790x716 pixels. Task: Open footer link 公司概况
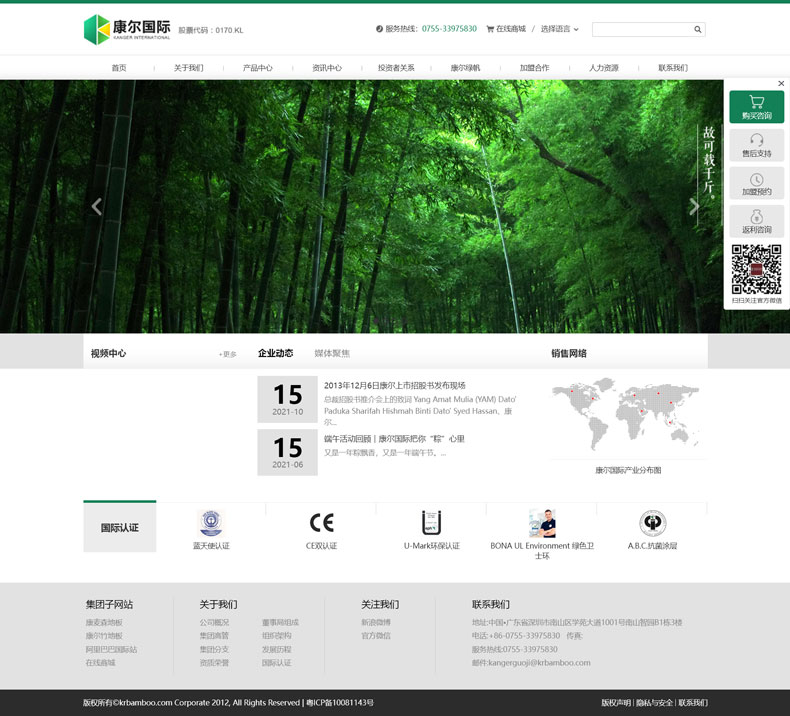[214, 622]
